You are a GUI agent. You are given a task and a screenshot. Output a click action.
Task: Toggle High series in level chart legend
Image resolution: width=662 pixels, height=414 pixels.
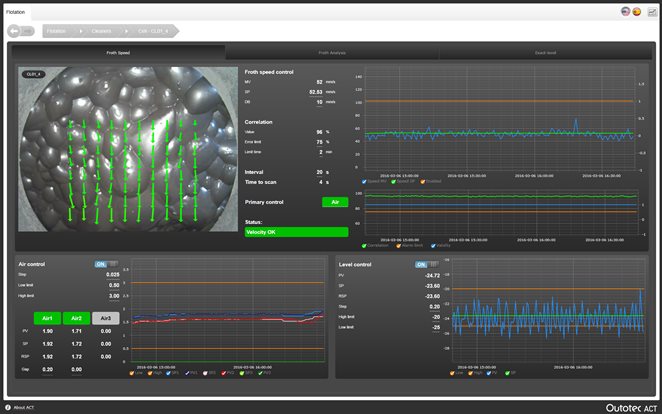click(x=471, y=373)
